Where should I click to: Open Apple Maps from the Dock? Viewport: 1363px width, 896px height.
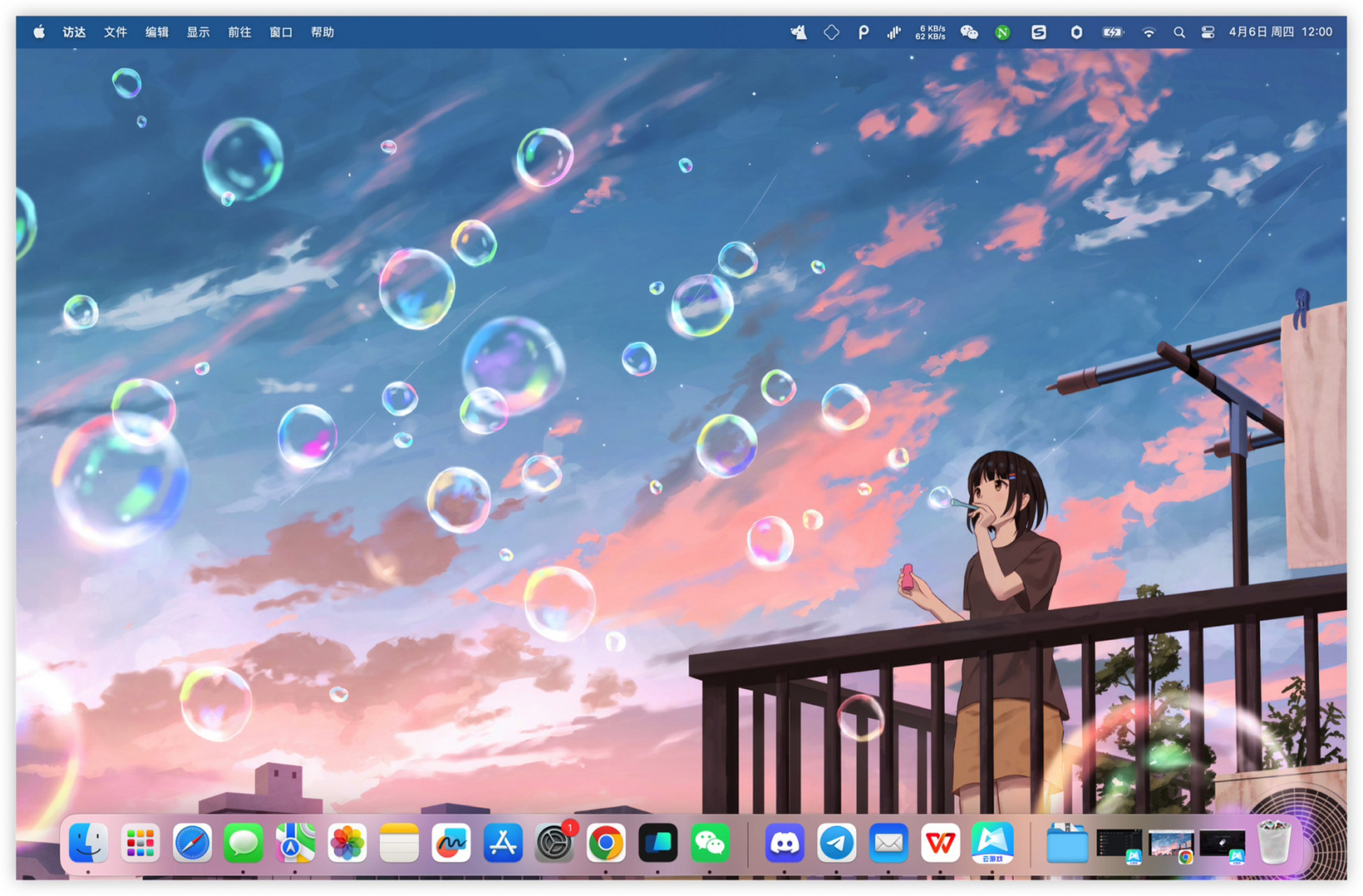(x=295, y=843)
